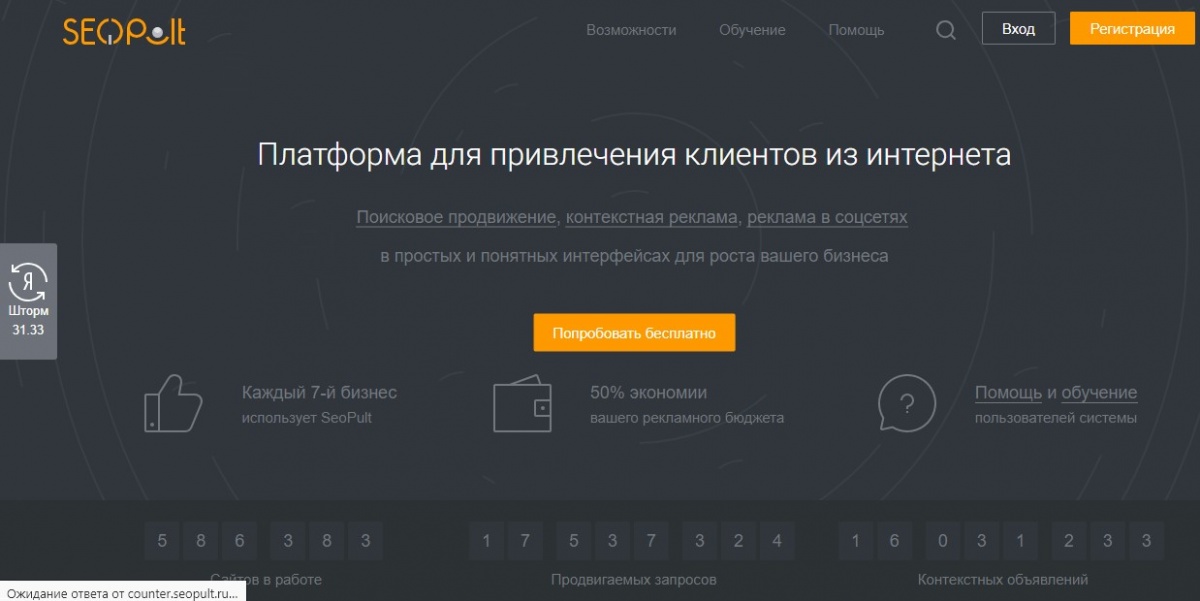Open the Помощь menu item

tap(856, 30)
